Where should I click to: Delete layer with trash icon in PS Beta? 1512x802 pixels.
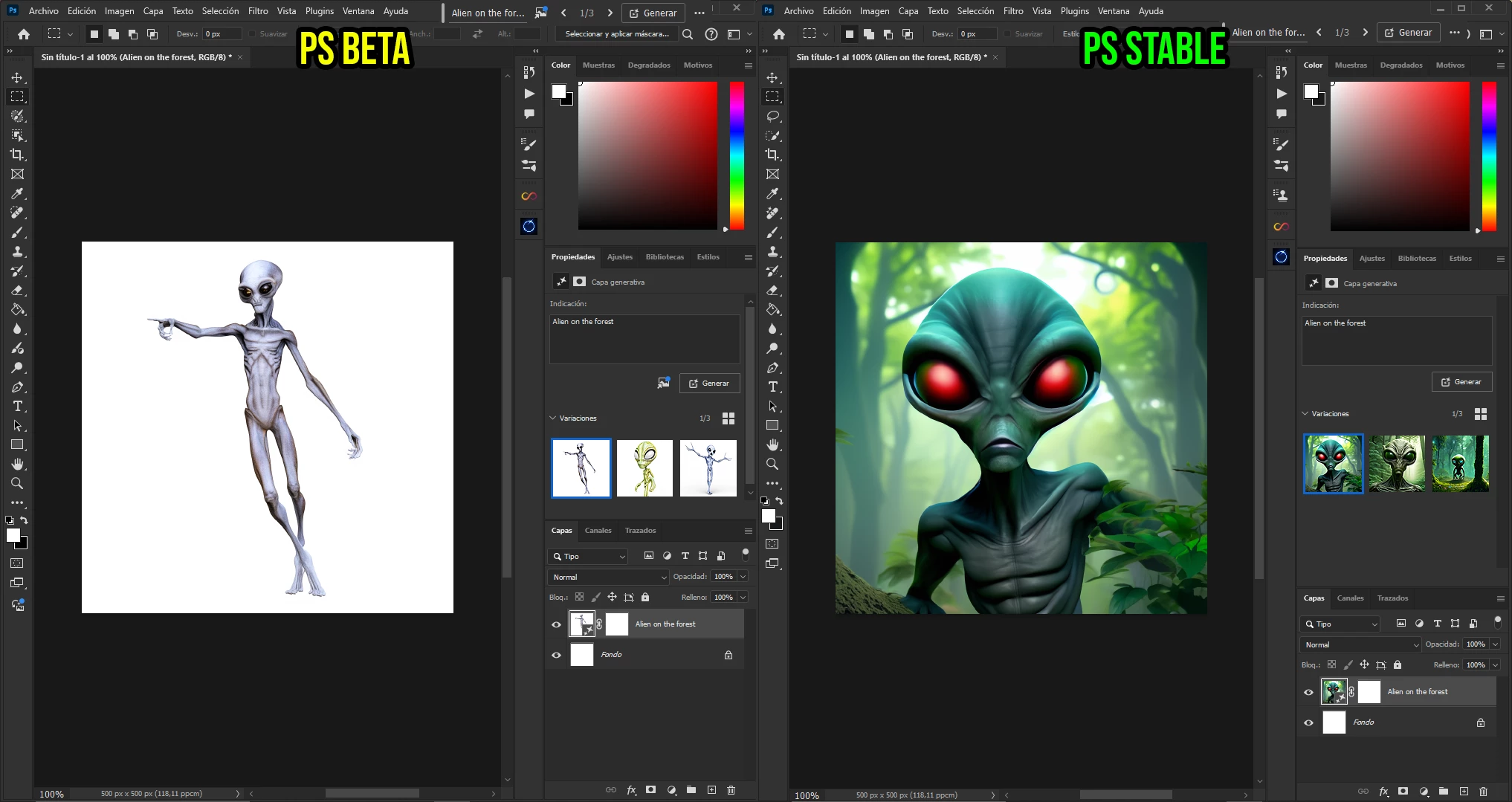(x=731, y=790)
